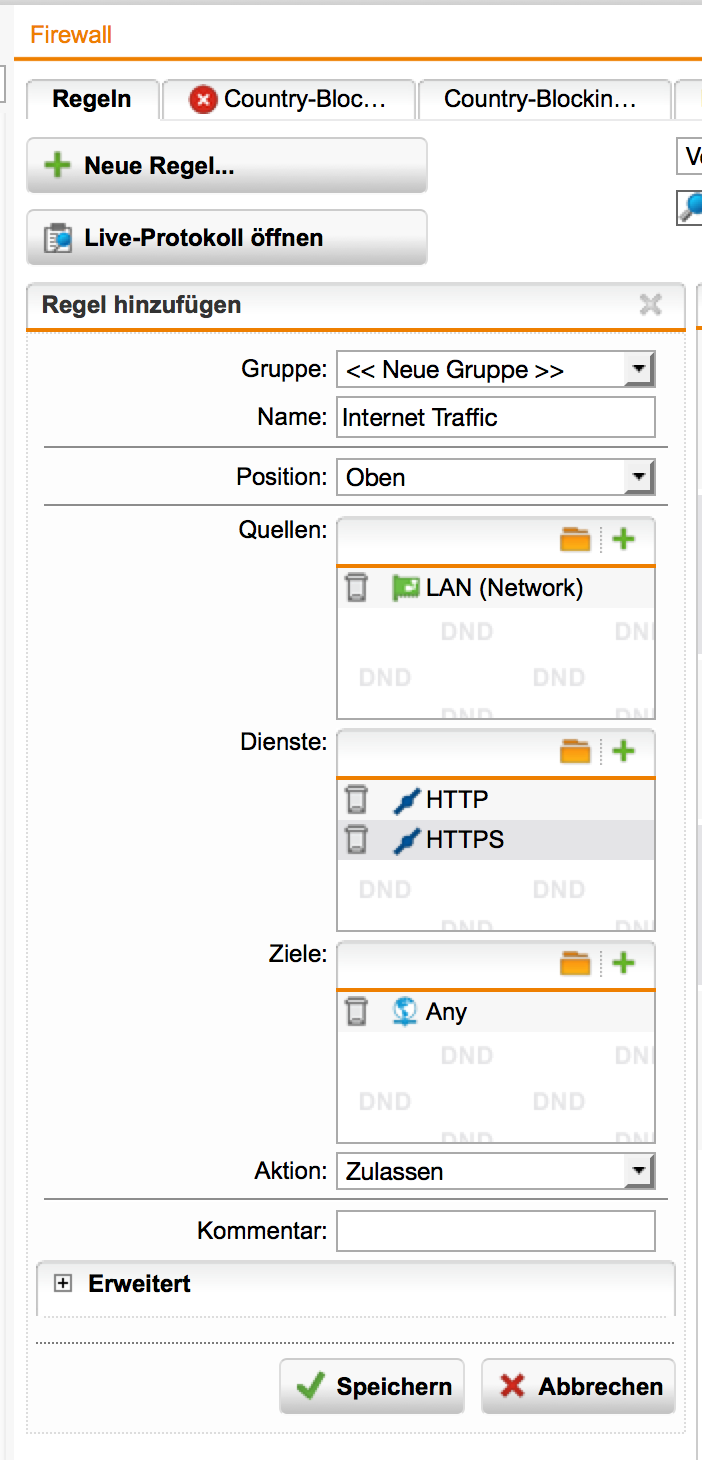Open the Dienste folder browser icon
Viewport: 702px width, 1460px height.
(575, 751)
